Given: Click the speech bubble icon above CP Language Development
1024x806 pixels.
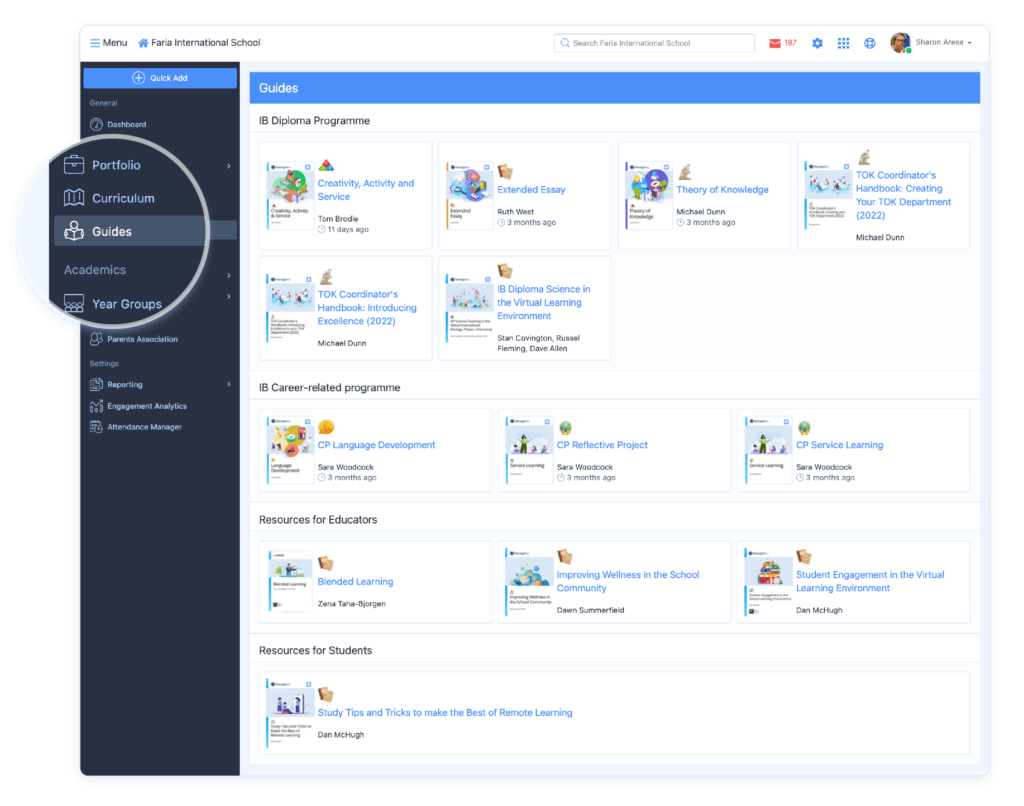Looking at the screenshot, I should click(326, 427).
